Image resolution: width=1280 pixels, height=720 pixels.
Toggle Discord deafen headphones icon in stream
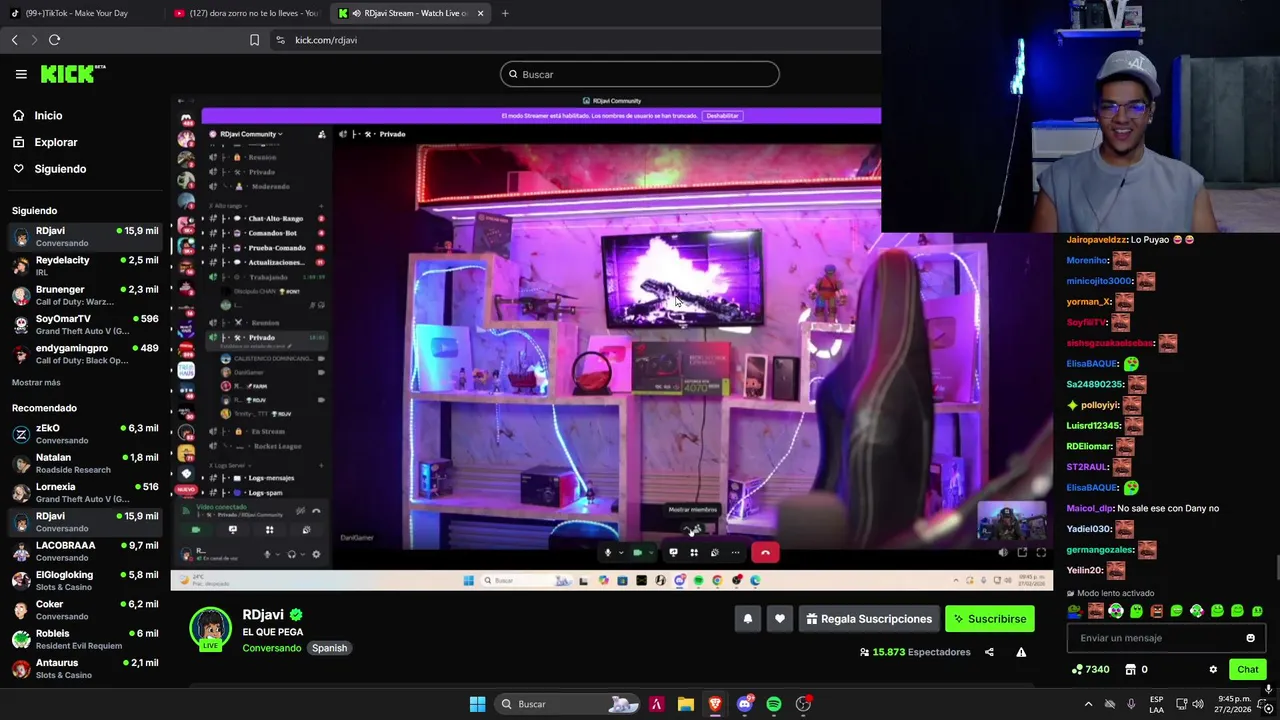coord(291,554)
